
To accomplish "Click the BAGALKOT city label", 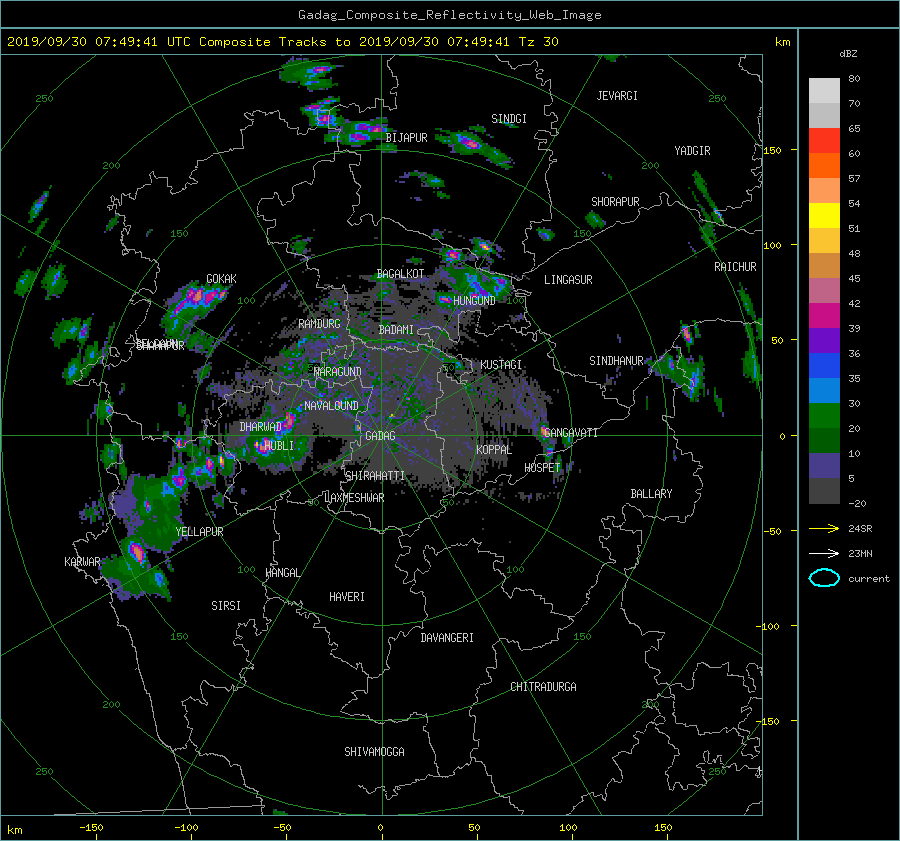I will tap(400, 274).
